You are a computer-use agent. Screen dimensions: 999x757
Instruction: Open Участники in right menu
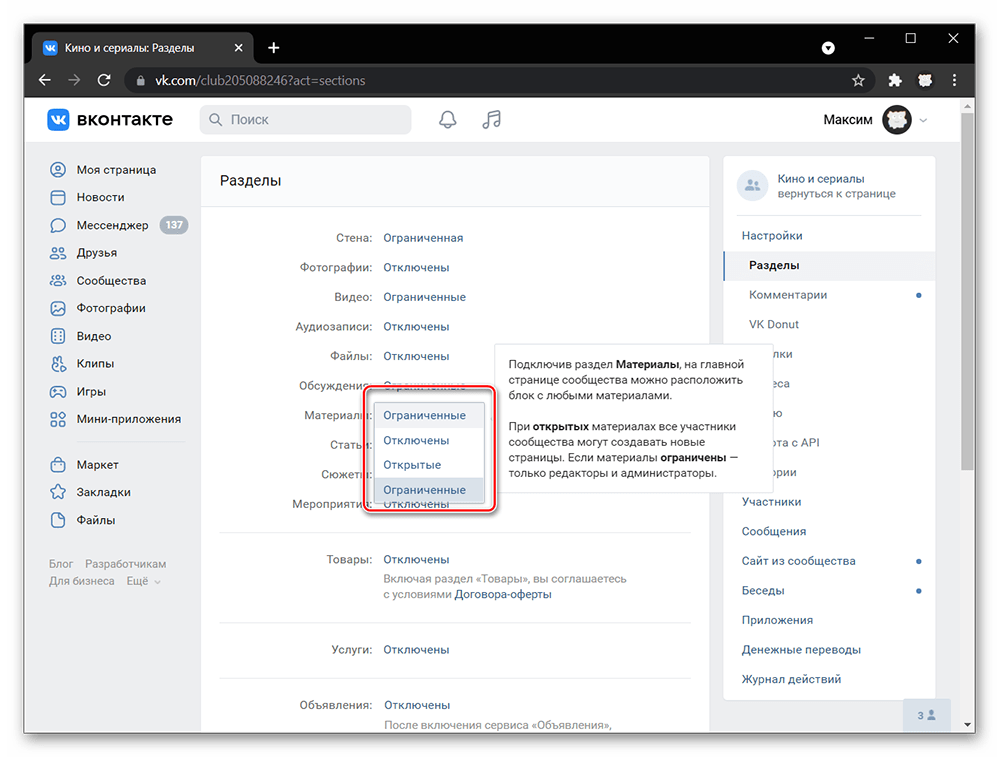tap(772, 502)
